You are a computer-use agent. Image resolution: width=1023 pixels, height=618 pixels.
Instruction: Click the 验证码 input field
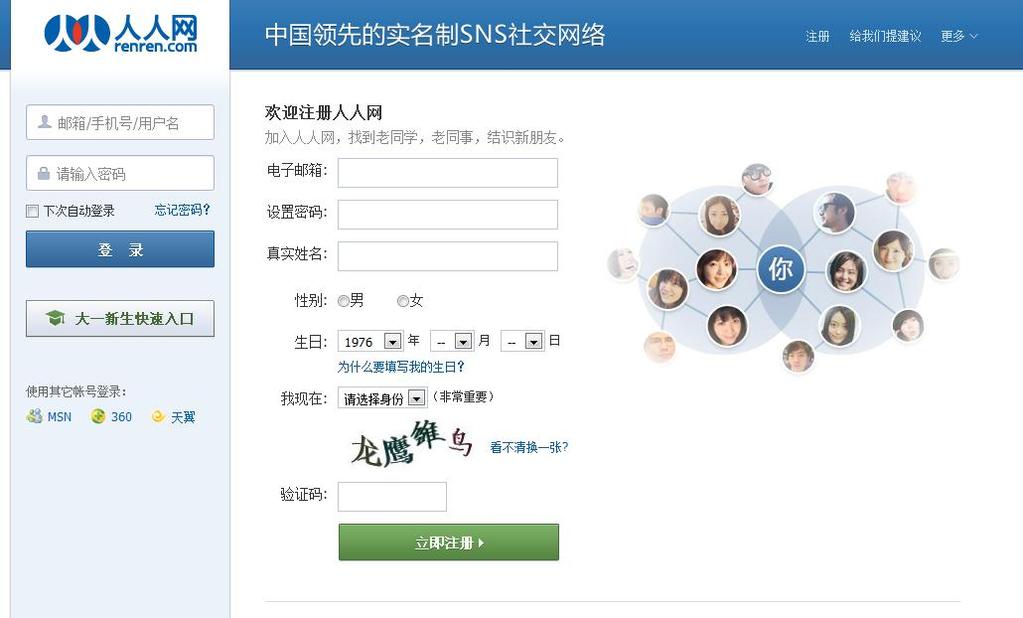[392, 497]
